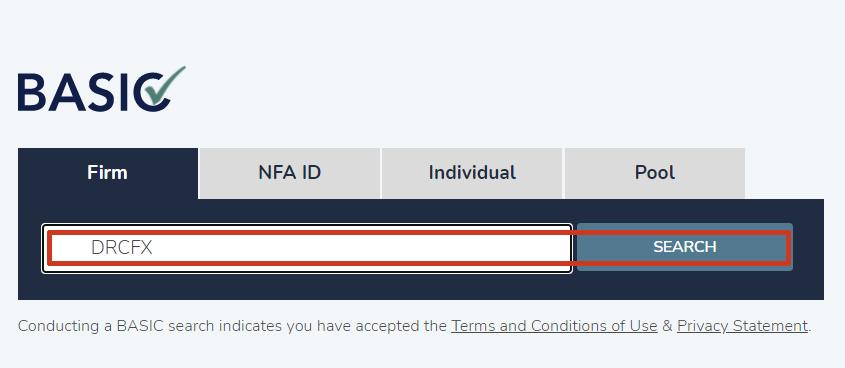Image resolution: width=845 pixels, height=368 pixels.
Task: View the terms of use page
Action: coord(554,326)
